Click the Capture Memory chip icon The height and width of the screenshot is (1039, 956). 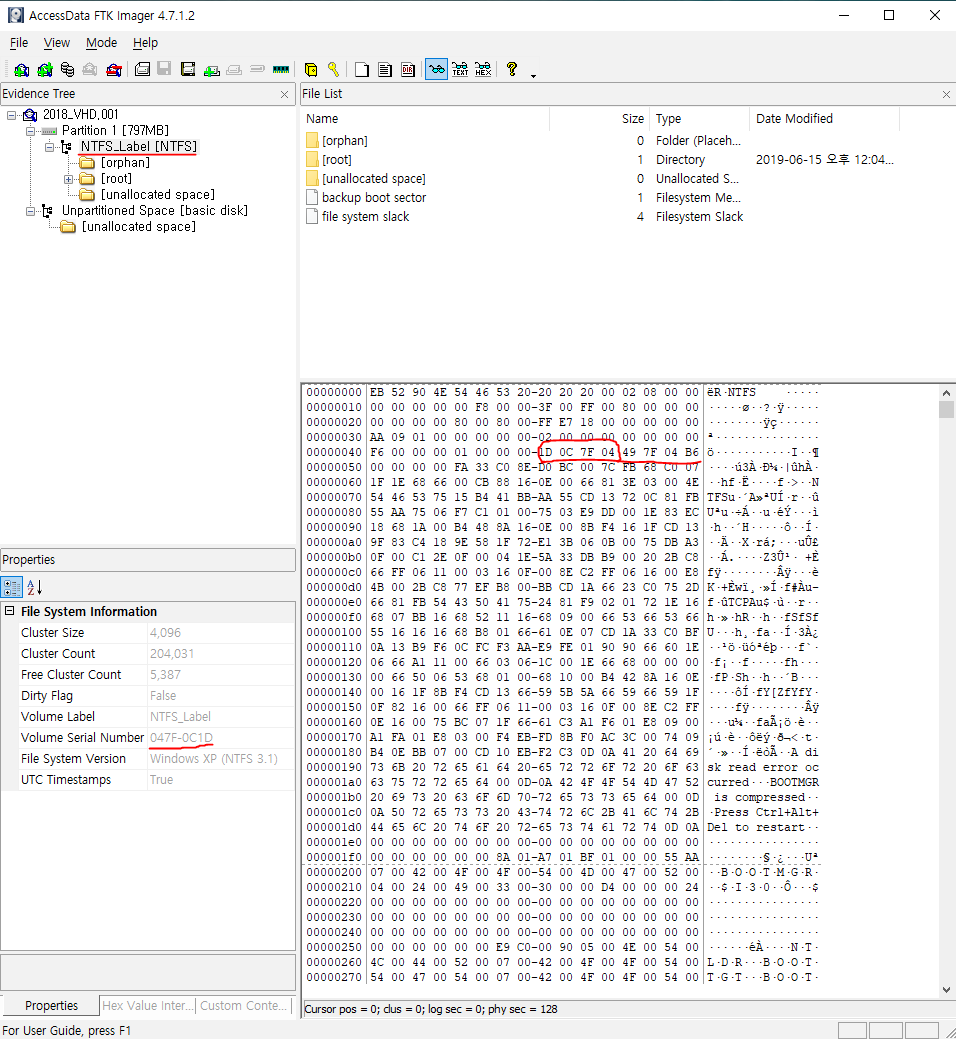[x=281, y=70]
